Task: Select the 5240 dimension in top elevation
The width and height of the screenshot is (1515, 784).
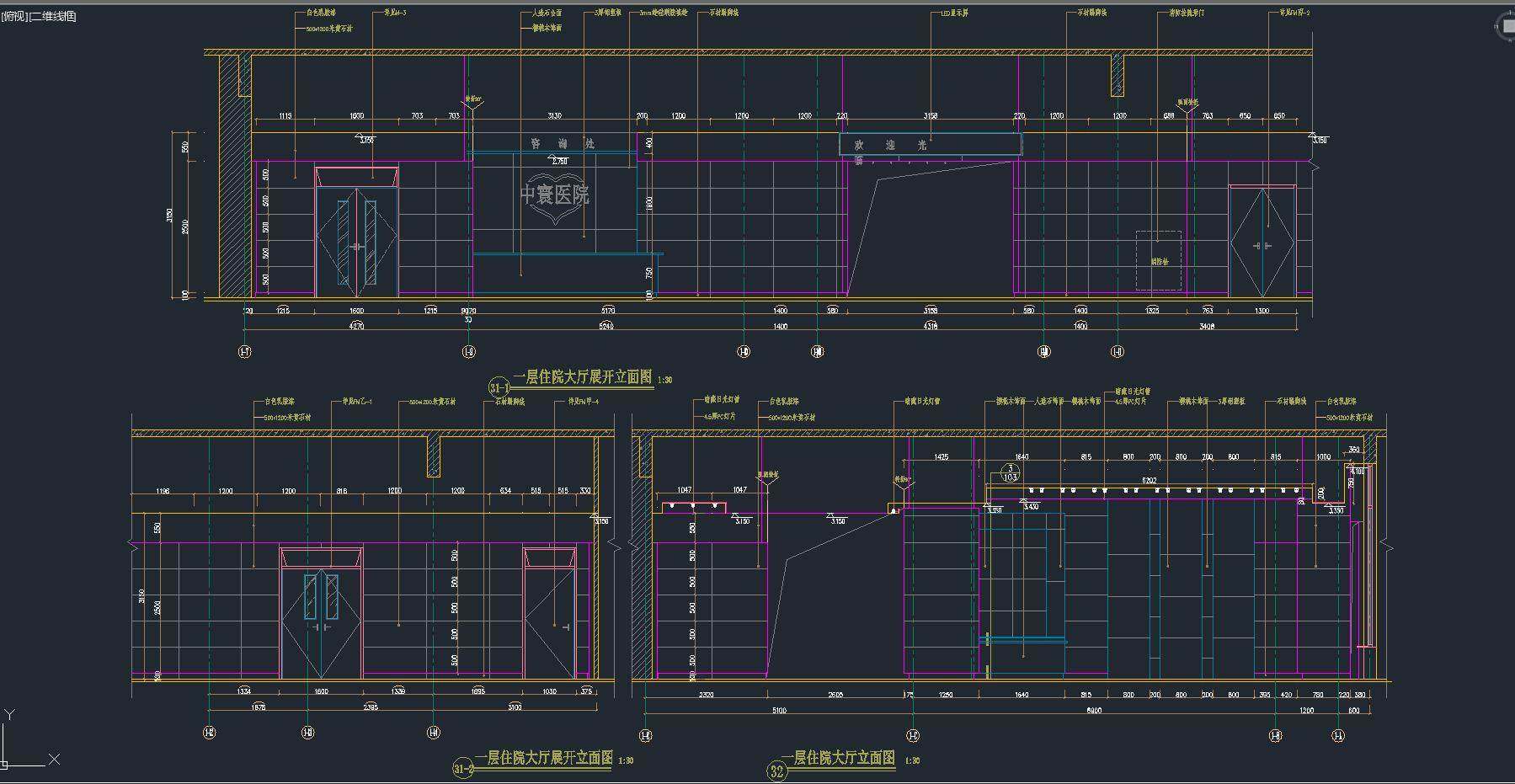Action: (x=606, y=326)
